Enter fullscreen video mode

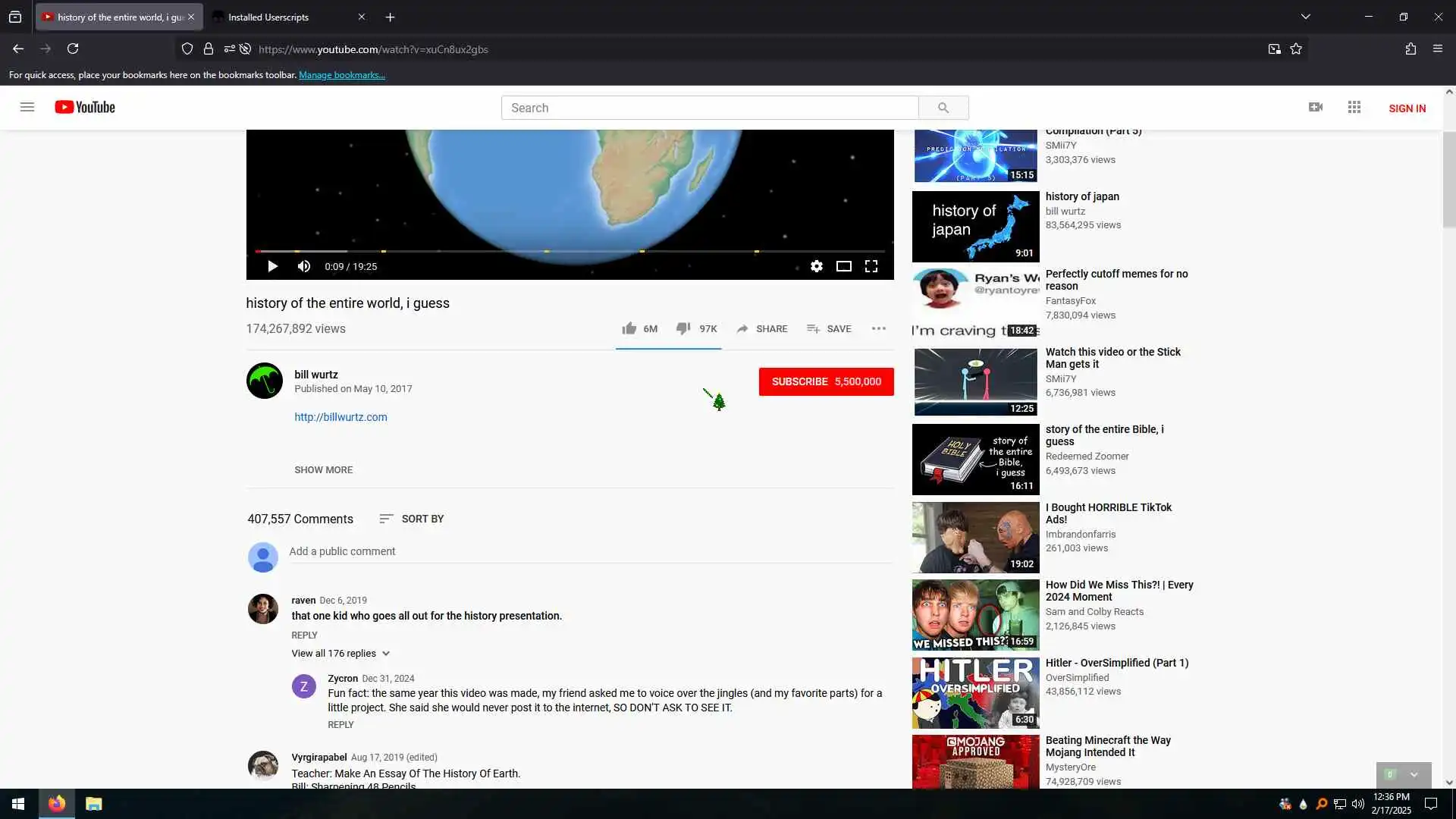[871, 266]
